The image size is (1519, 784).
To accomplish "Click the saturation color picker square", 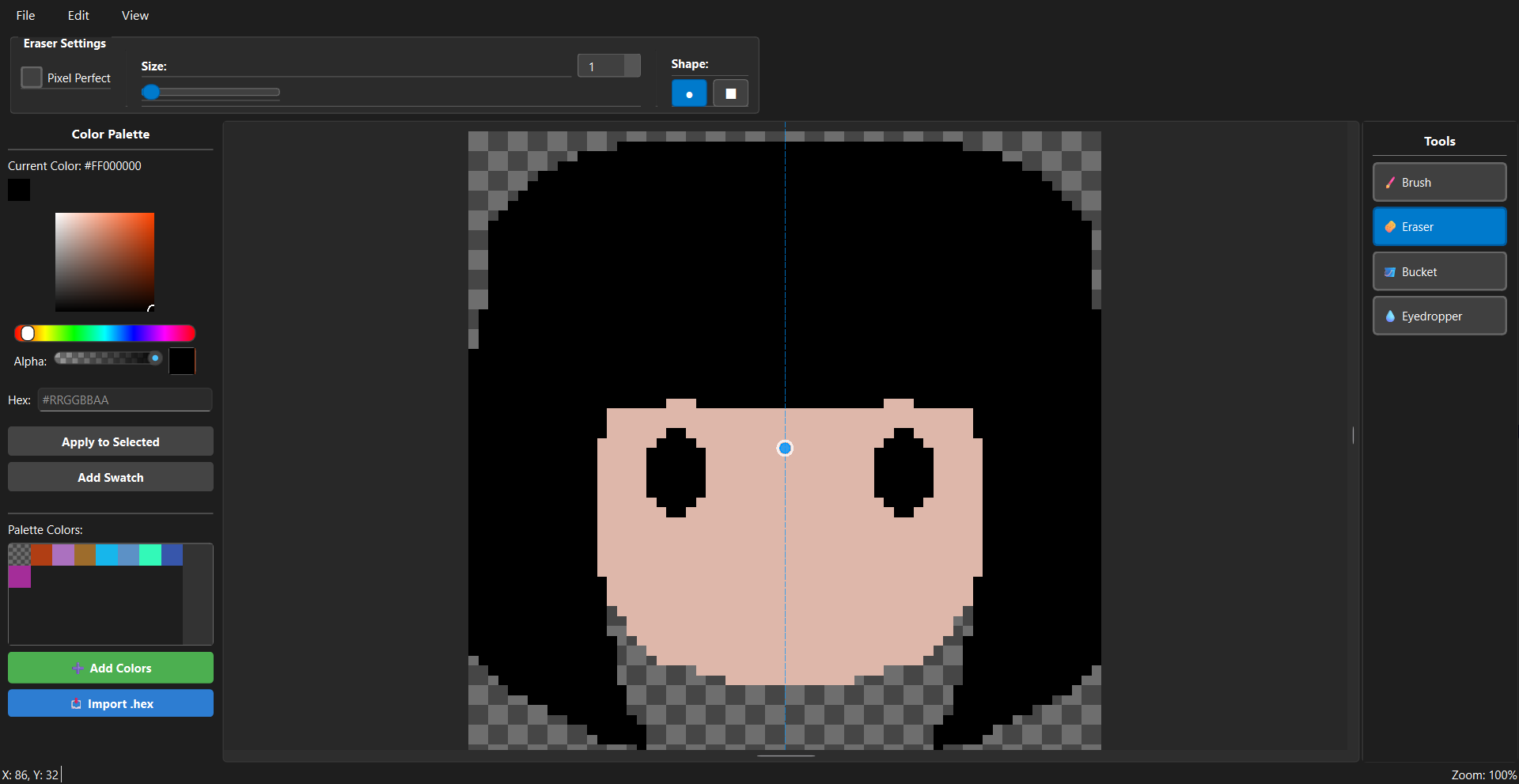I will tap(104, 262).
